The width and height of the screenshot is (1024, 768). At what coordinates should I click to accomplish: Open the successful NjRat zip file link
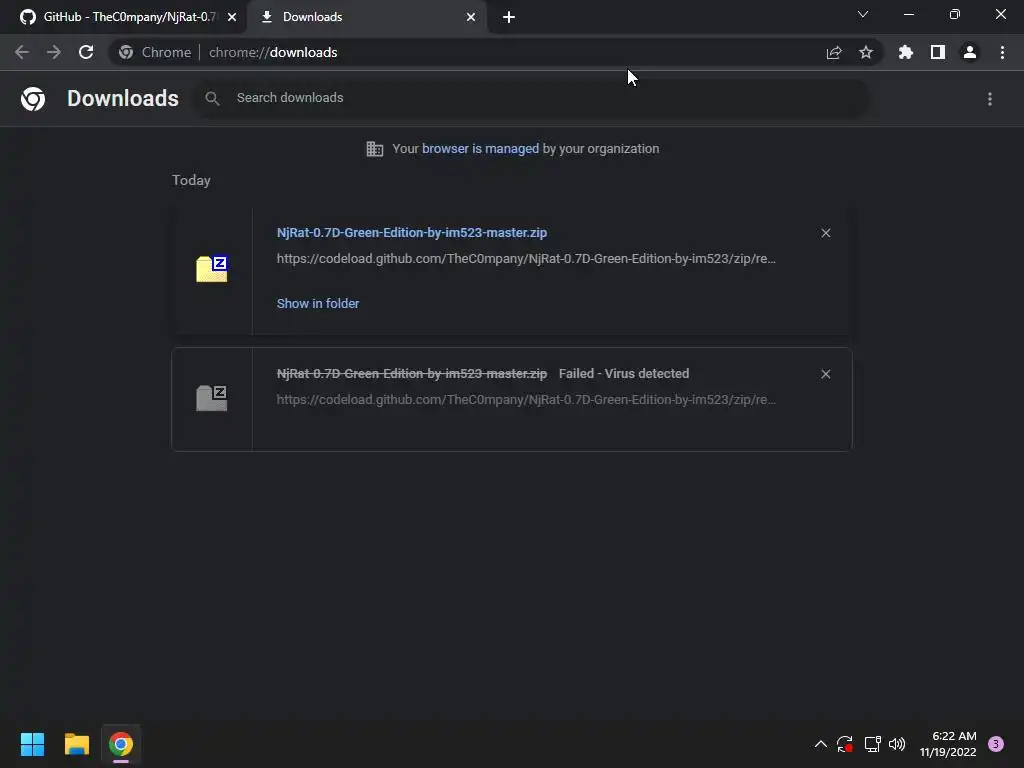(412, 232)
